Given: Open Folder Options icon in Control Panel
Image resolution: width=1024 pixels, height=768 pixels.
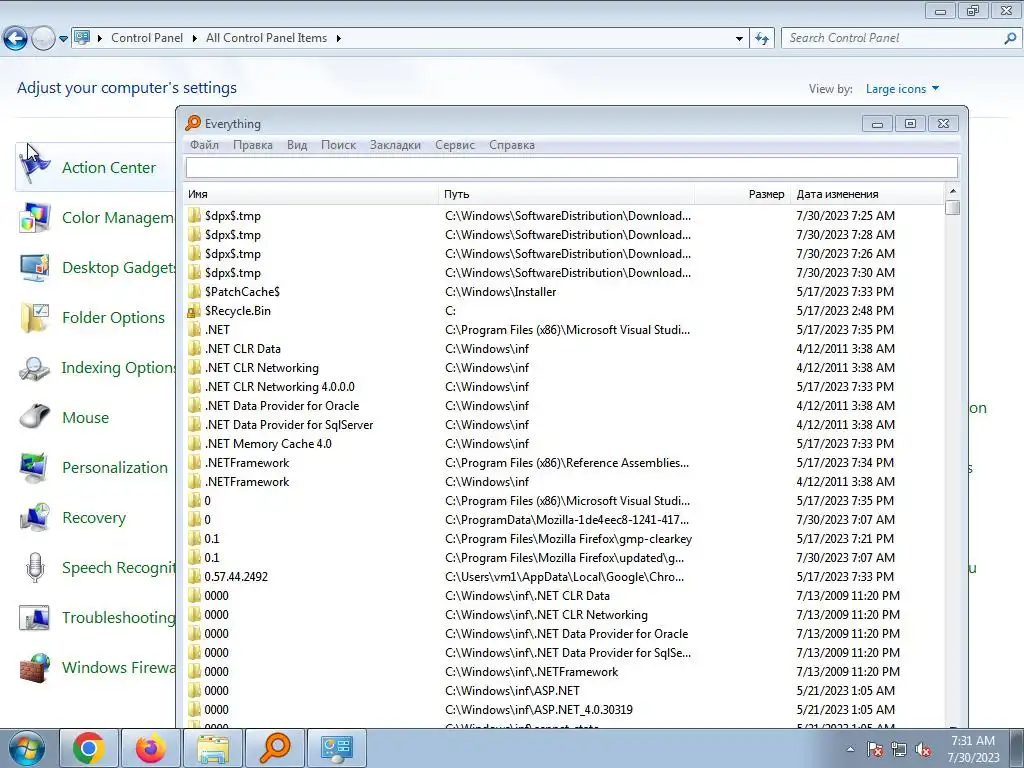Looking at the screenshot, I should coord(35,317).
